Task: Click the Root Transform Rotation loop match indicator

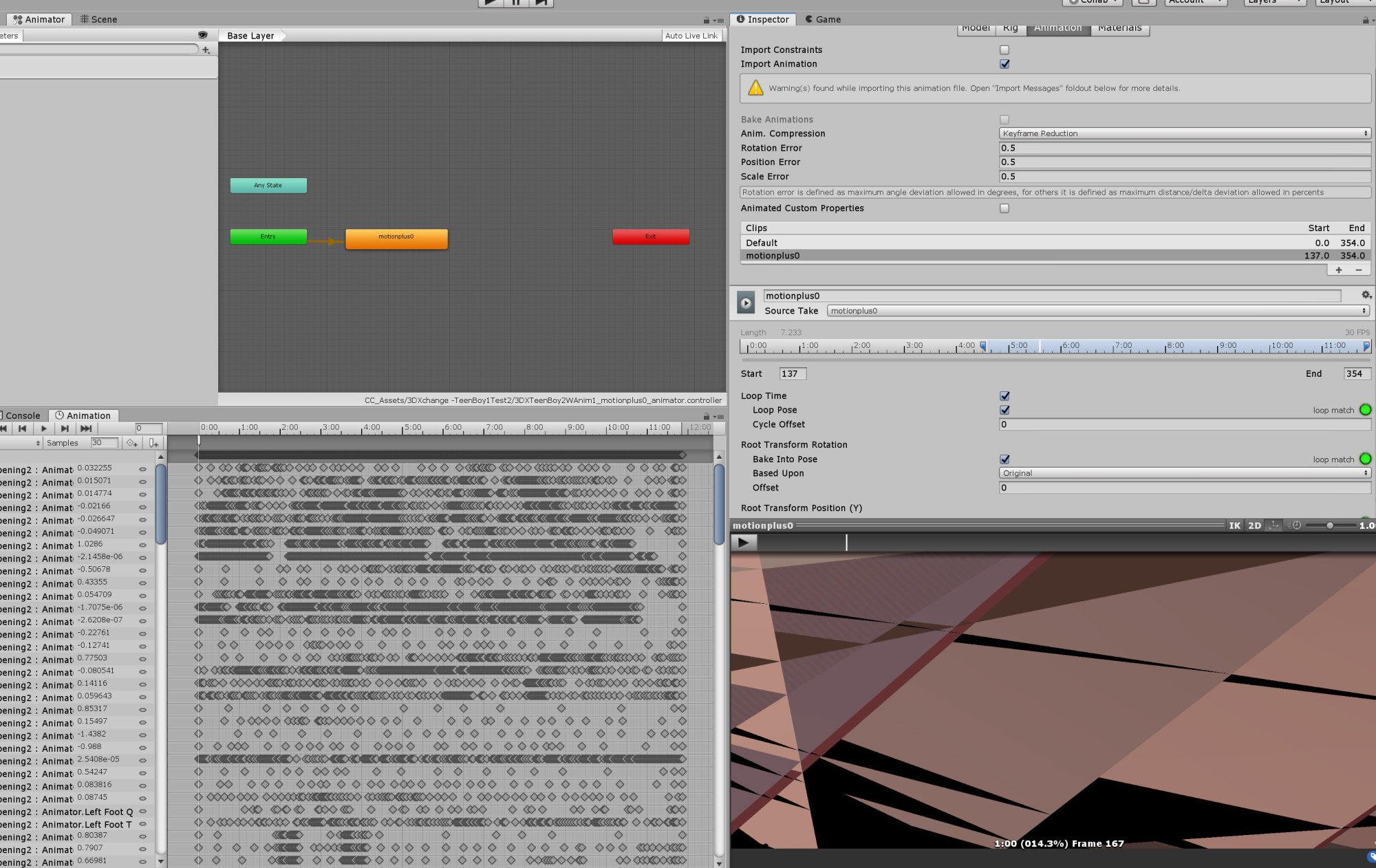Action: point(1365,459)
